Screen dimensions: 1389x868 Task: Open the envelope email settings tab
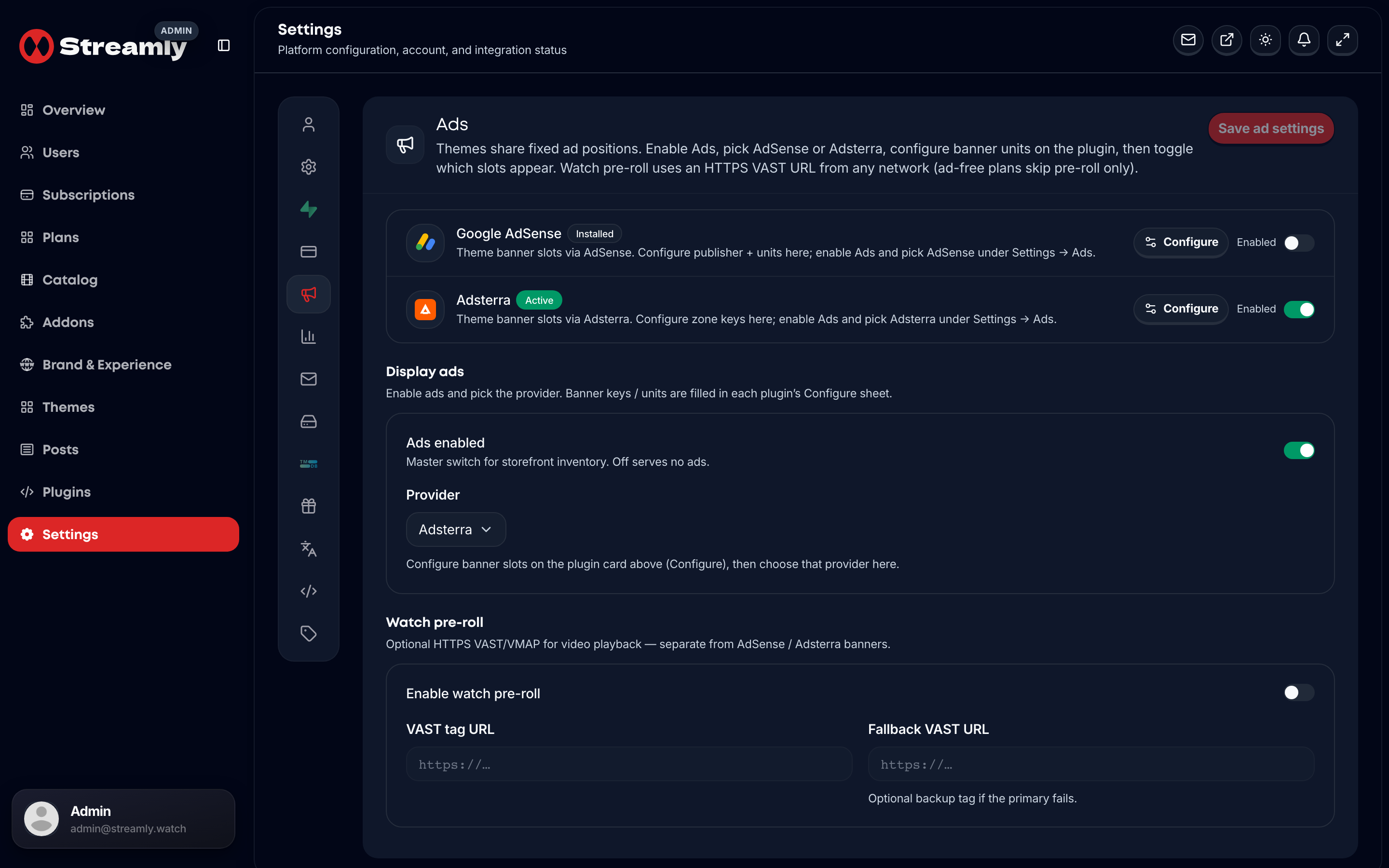click(x=309, y=379)
